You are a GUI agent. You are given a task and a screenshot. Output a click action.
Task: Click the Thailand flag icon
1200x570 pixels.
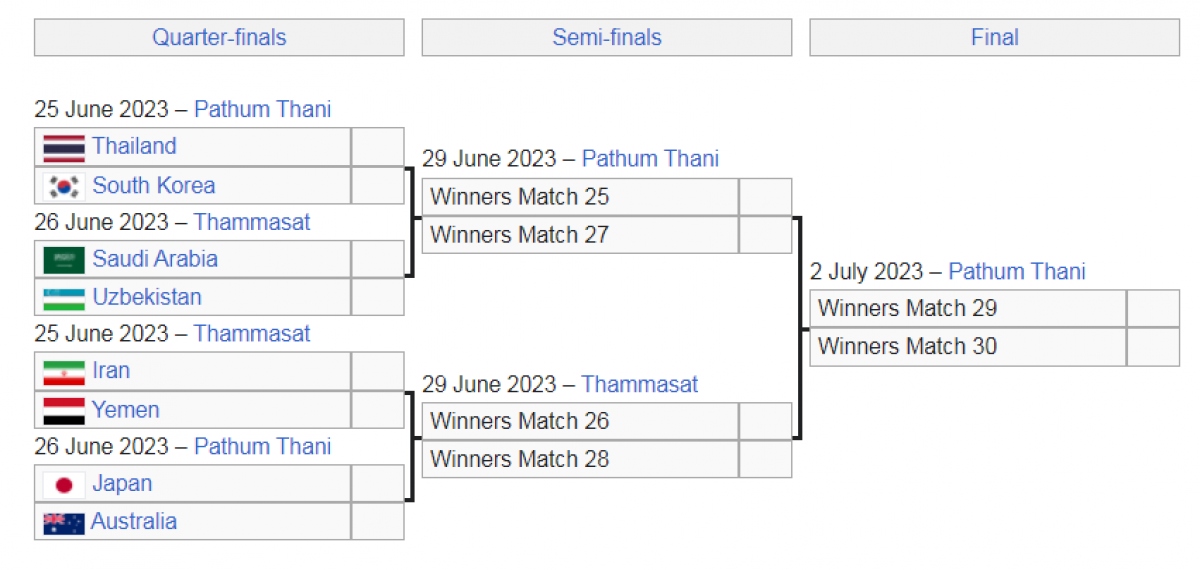64,148
